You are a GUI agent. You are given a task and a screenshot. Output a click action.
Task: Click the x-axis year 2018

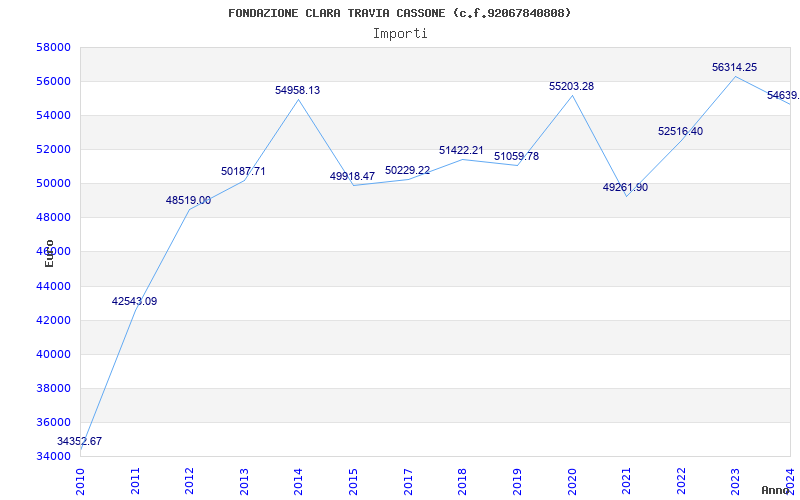tap(462, 482)
